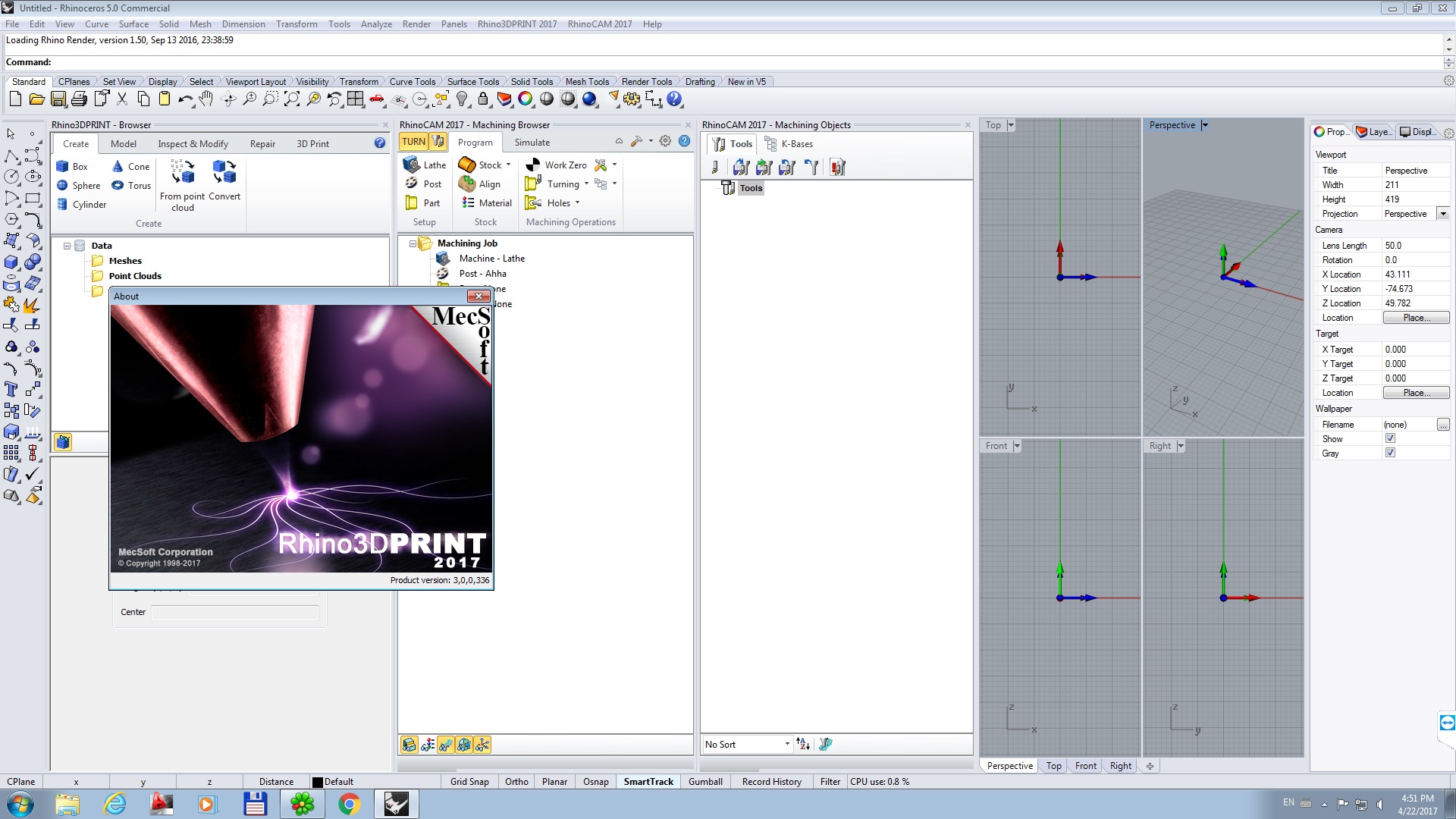Toggle Osnap in the status bar
This screenshot has height=819, width=1456.
coord(596,782)
